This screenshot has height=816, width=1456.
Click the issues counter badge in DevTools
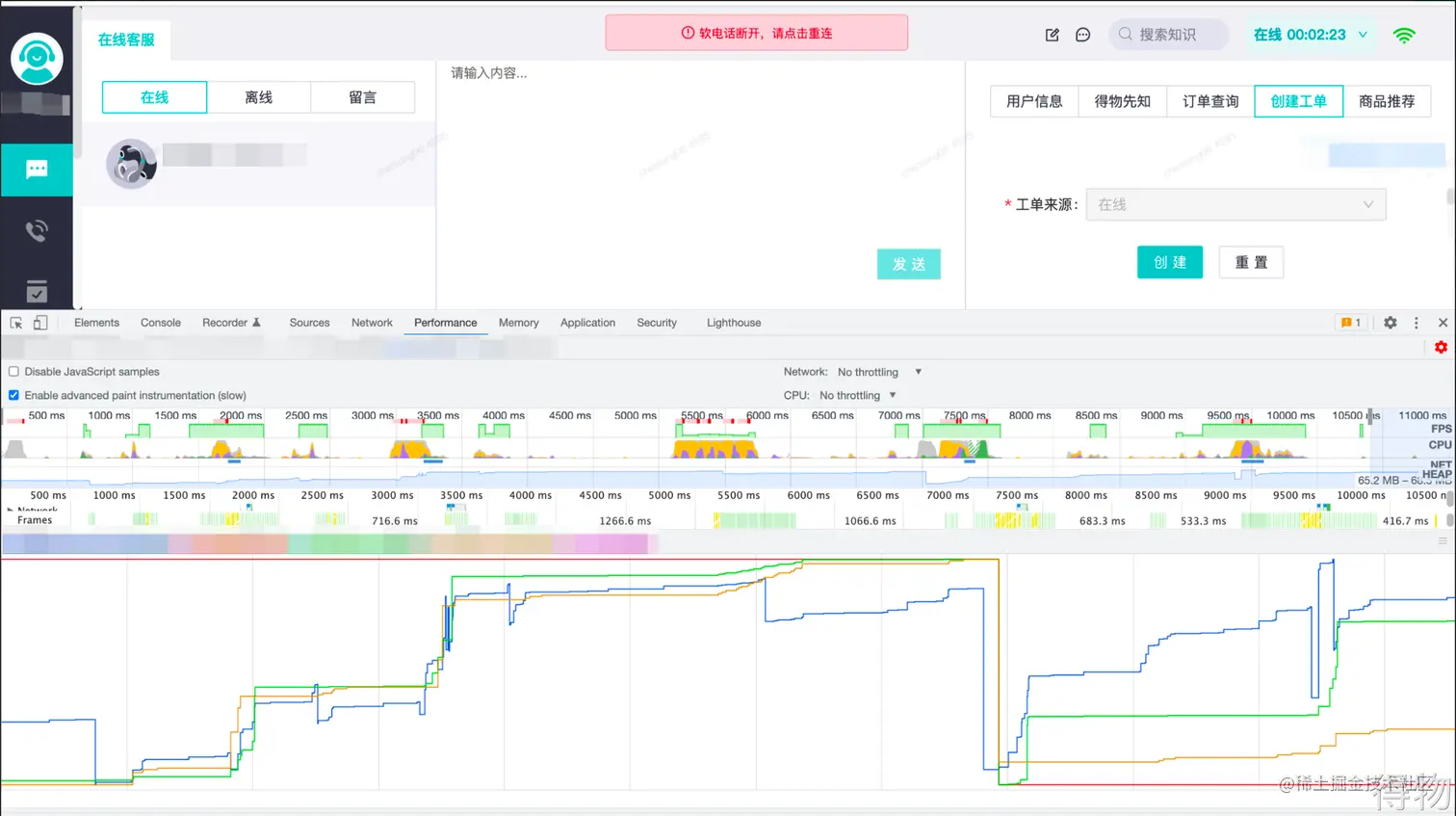click(1351, 323)
